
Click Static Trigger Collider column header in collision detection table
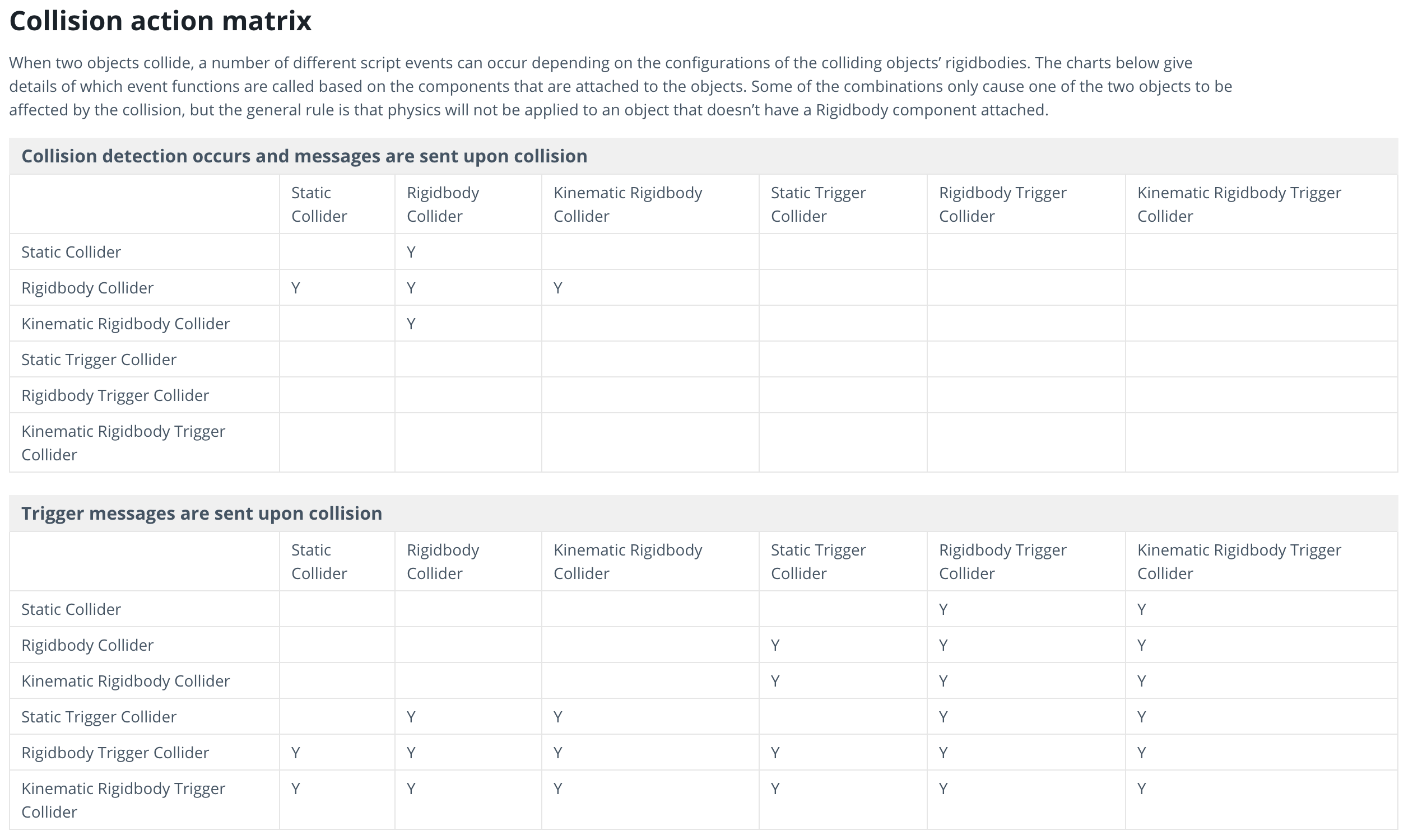click(x=818, y=204)
